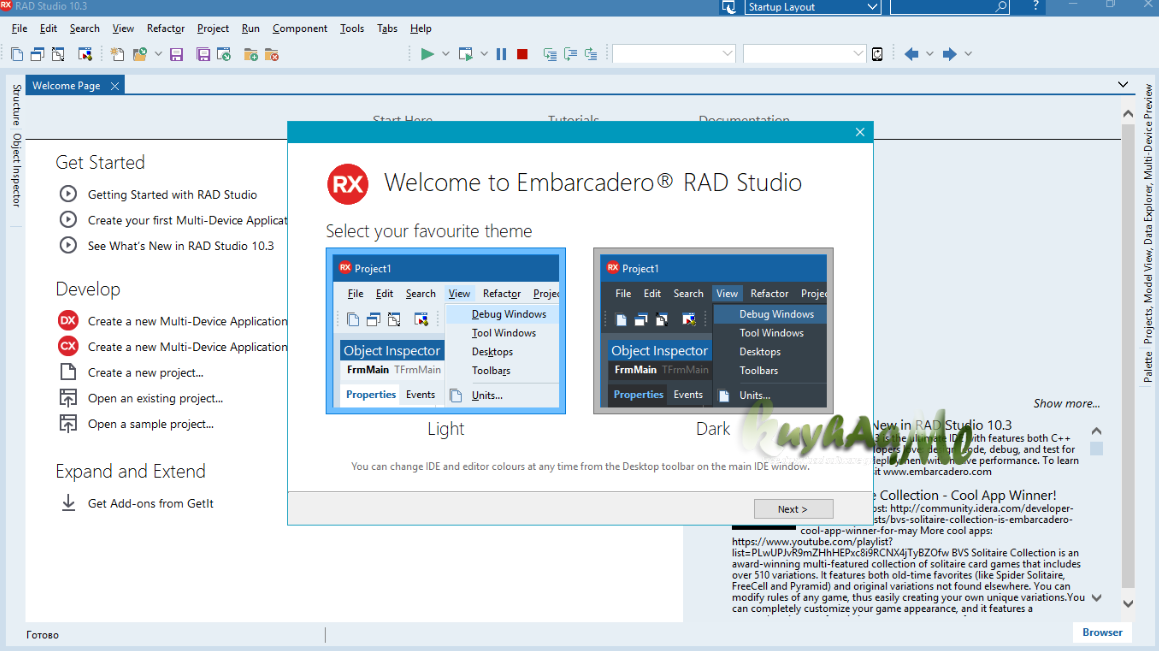
Task: Select the Welcome Page tab
Action: pyautogui.click(x=66, y=85)
